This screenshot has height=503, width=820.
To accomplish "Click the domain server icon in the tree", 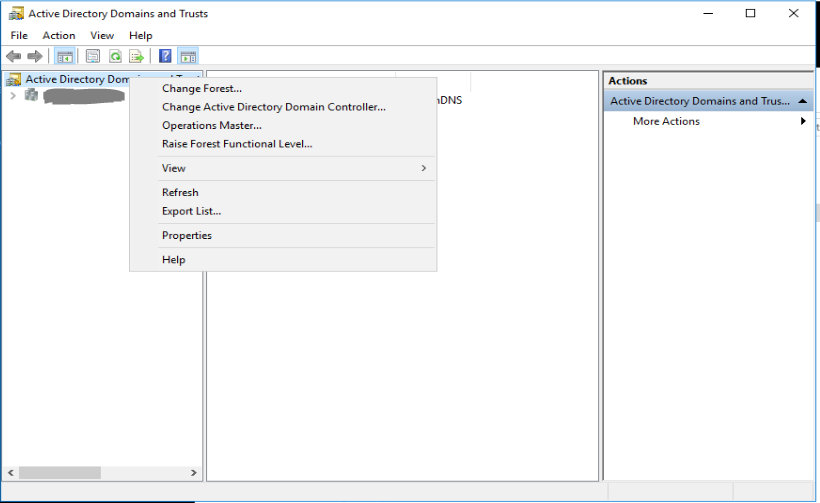I will click(x=31, y=95).
